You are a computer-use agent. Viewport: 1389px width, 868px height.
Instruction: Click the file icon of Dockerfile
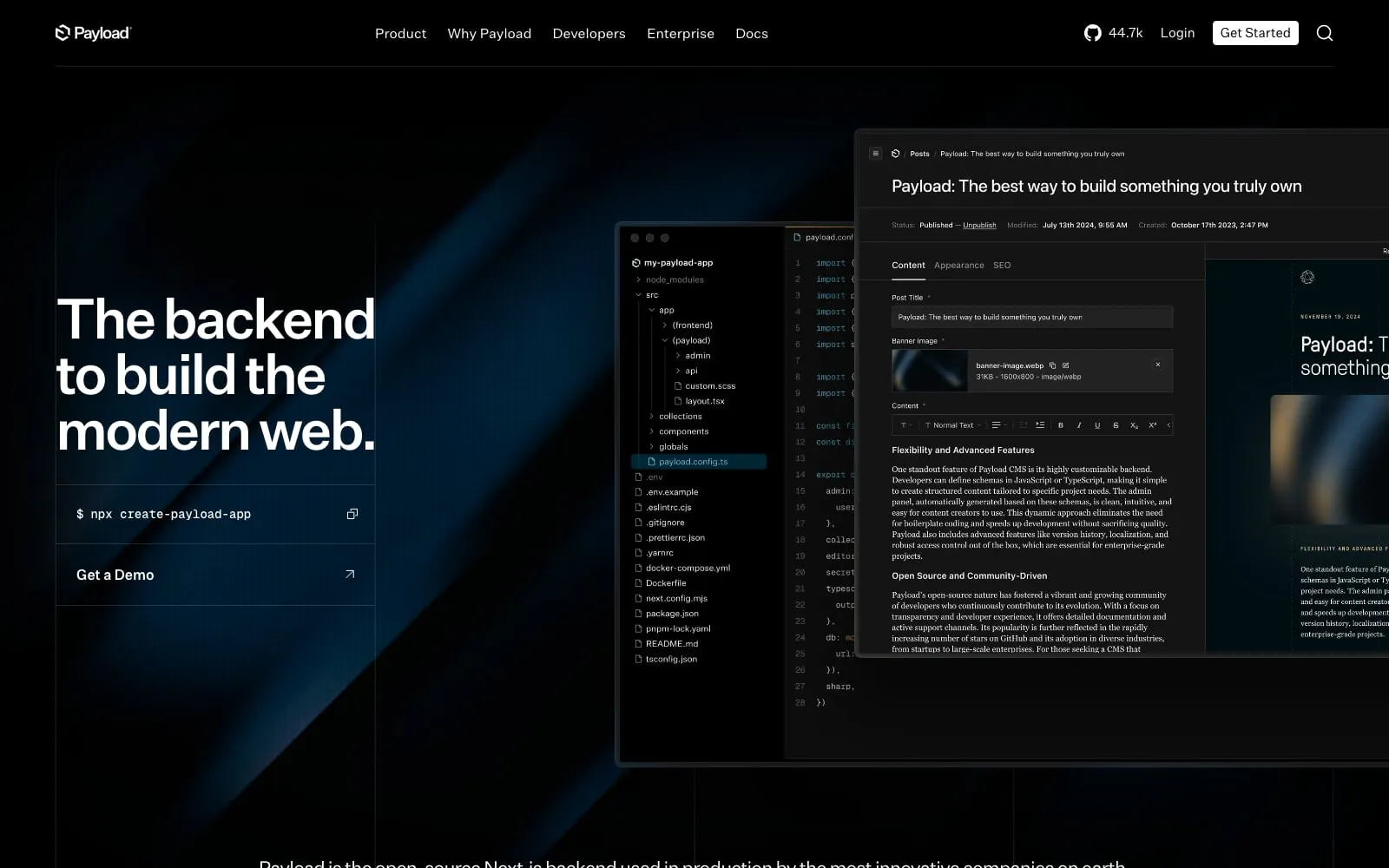[638, 583]
